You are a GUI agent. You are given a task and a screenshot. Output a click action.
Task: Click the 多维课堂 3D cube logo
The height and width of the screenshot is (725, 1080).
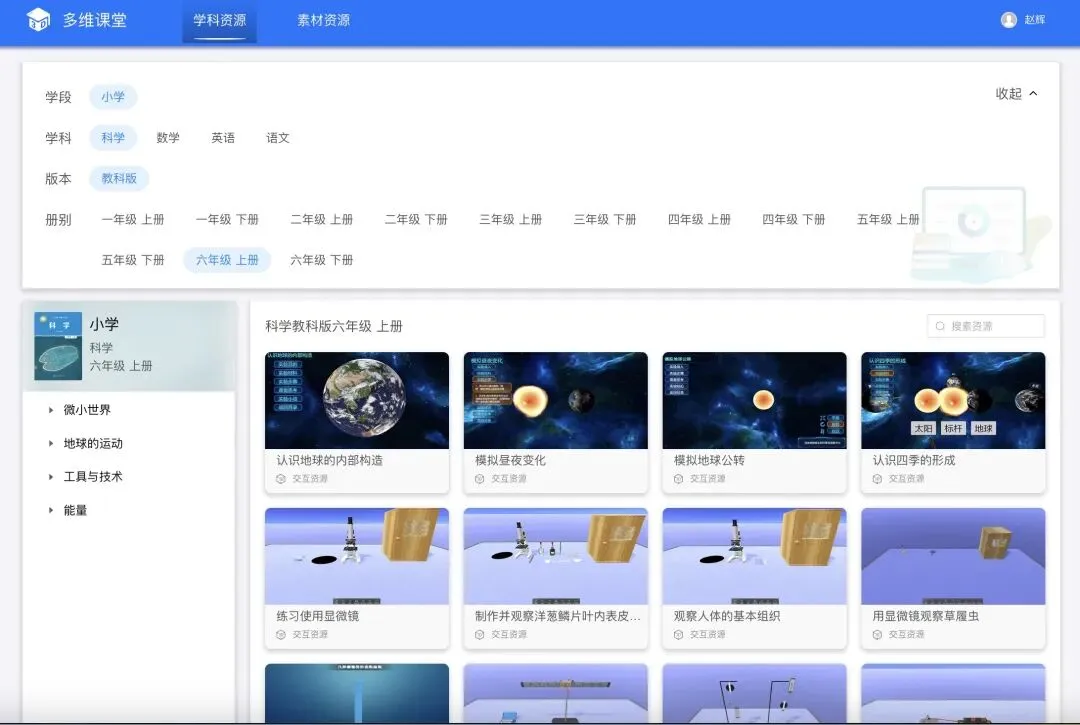[x=39, y=19]
